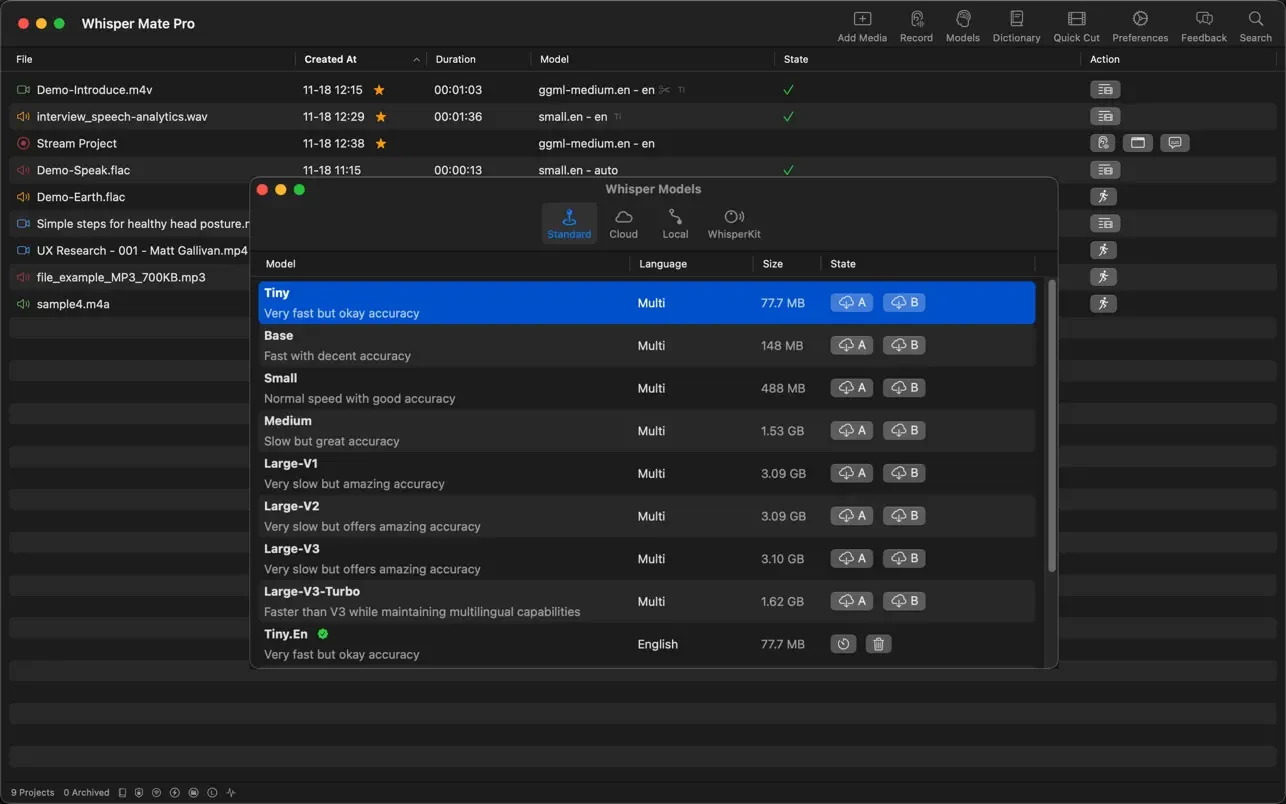Download Large-V3-Turbo model from source B

(904, 601)
